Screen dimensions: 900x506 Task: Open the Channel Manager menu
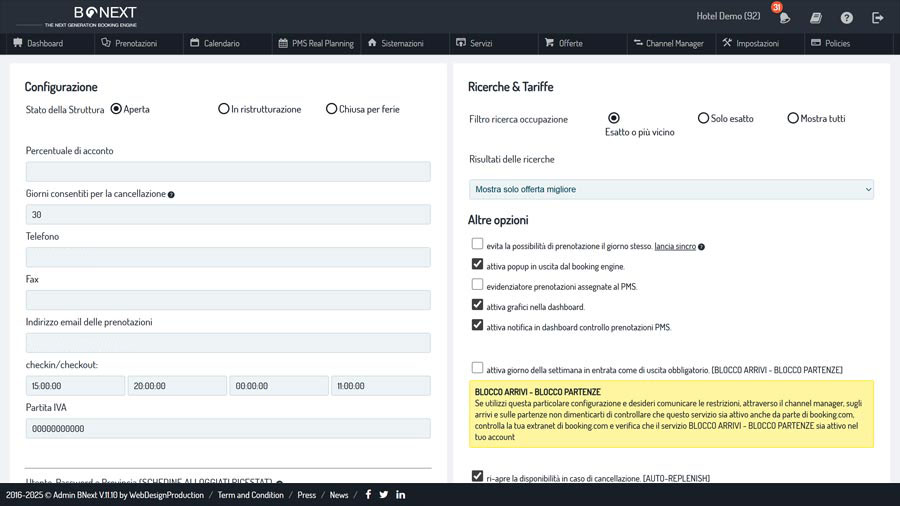pyautogui.click(x=668, y=44)
